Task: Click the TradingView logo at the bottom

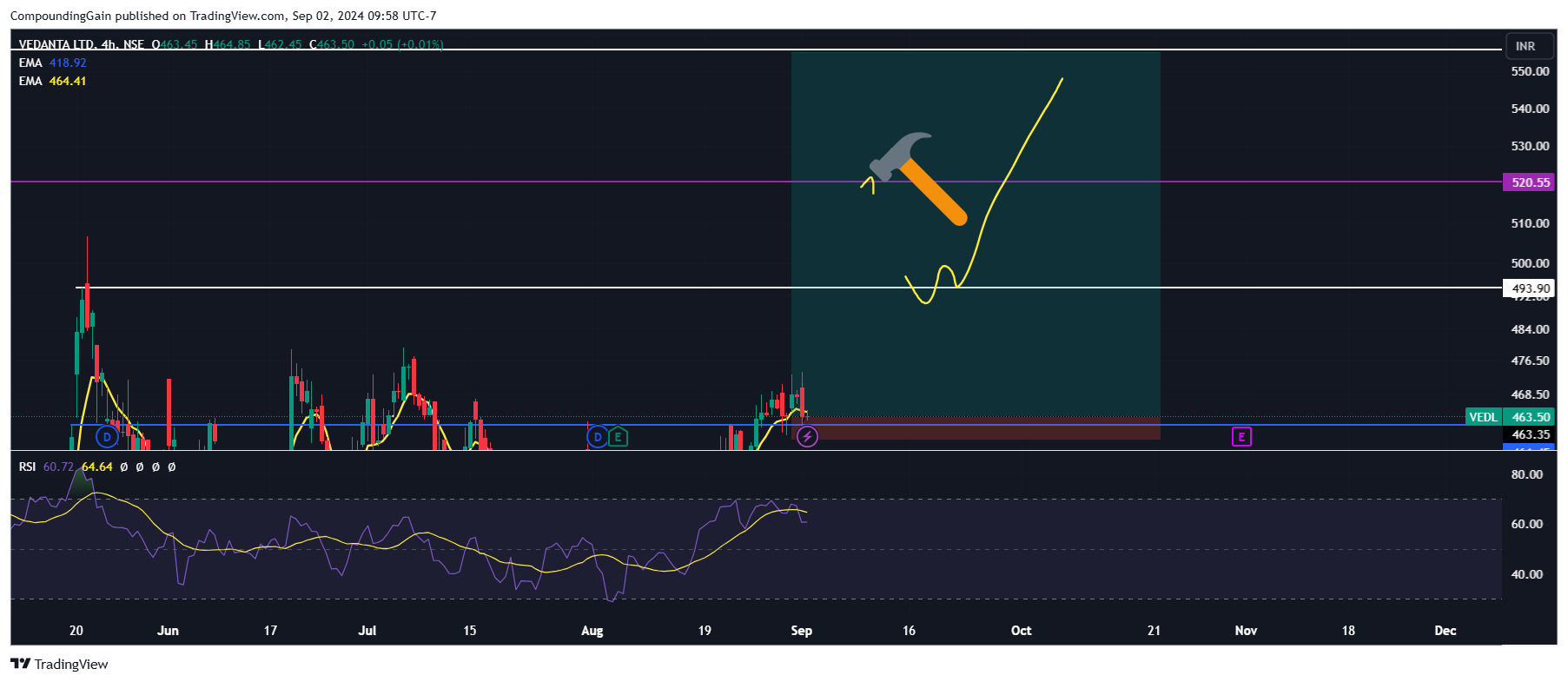Action: tap(59, 664)
